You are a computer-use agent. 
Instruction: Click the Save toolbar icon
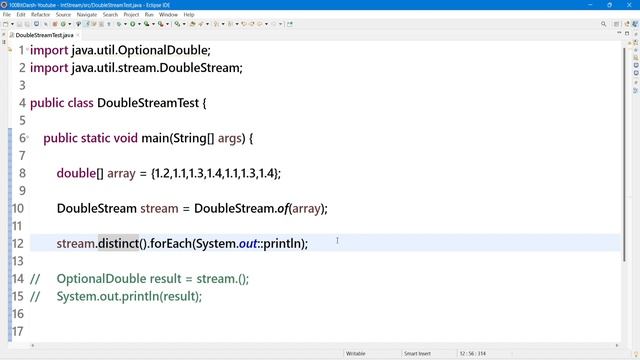(19, 24)
